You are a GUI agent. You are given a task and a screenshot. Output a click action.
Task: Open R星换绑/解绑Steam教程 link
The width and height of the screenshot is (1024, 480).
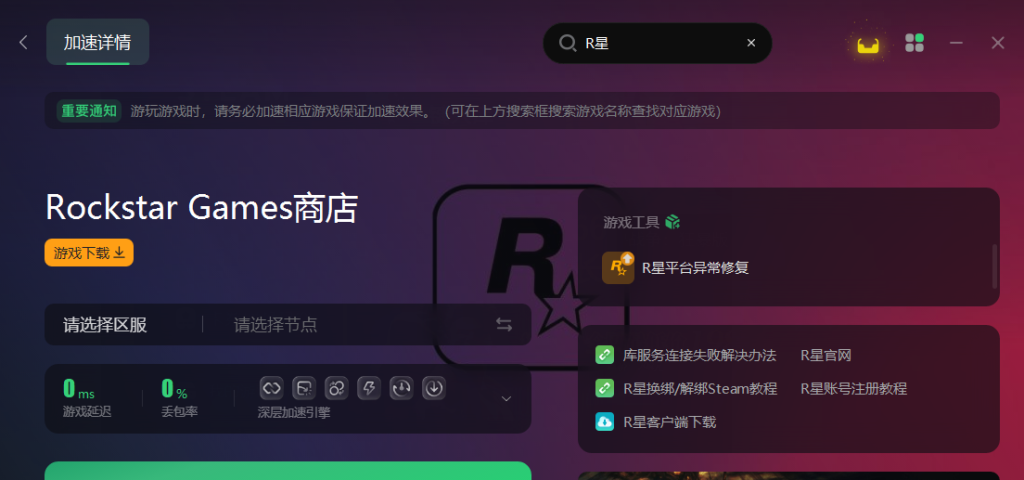(700, 389)
